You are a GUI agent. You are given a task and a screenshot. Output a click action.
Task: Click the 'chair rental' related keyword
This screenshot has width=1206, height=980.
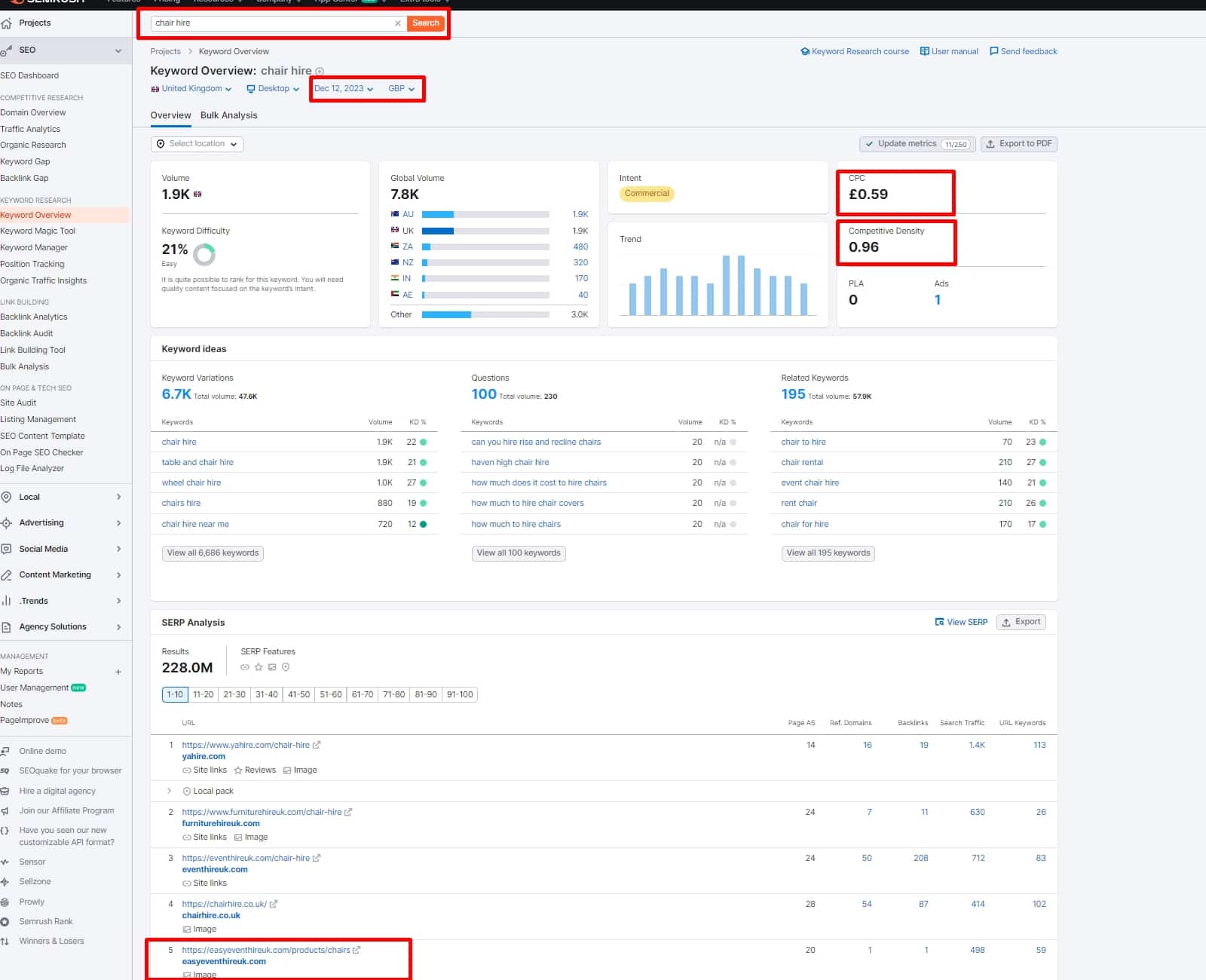802,463
